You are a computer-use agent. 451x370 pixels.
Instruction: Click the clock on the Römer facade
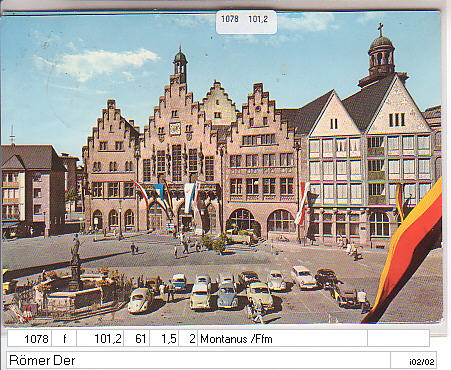pyautogui.click(x=175, y=128)
